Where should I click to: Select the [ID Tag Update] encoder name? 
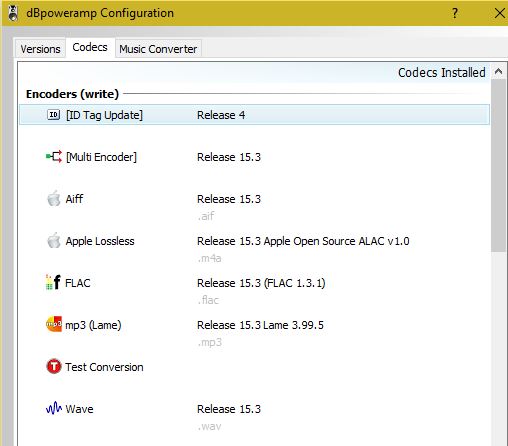(104, 115)
